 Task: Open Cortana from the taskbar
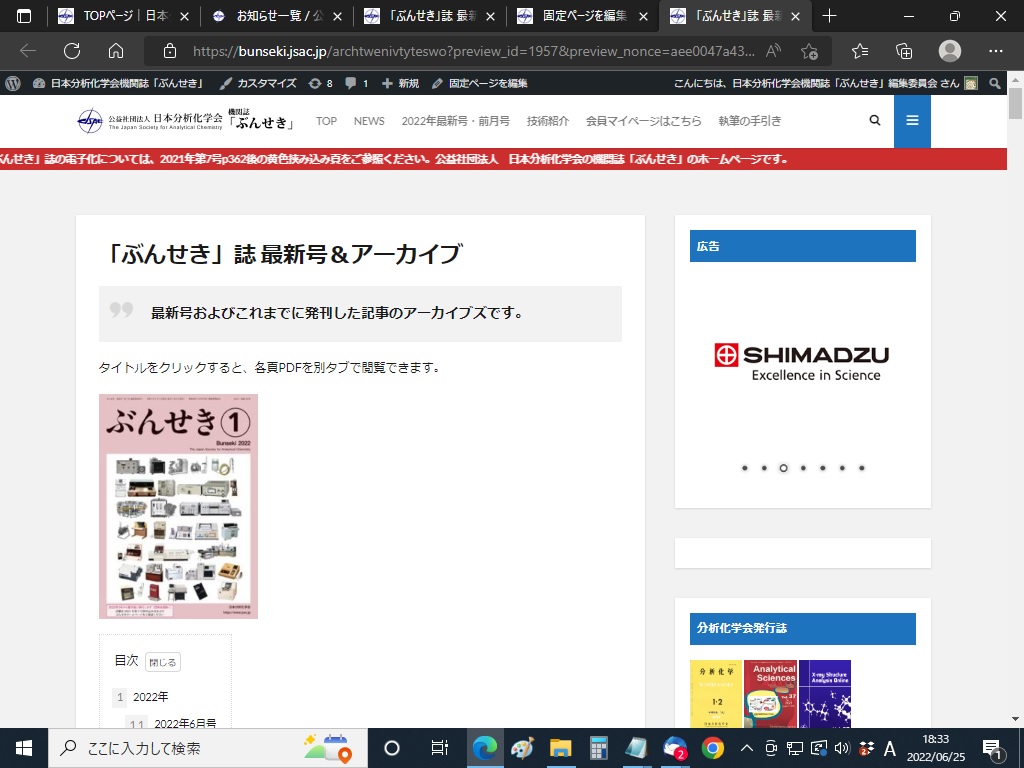pyautogui.click(x=392, y=748)
